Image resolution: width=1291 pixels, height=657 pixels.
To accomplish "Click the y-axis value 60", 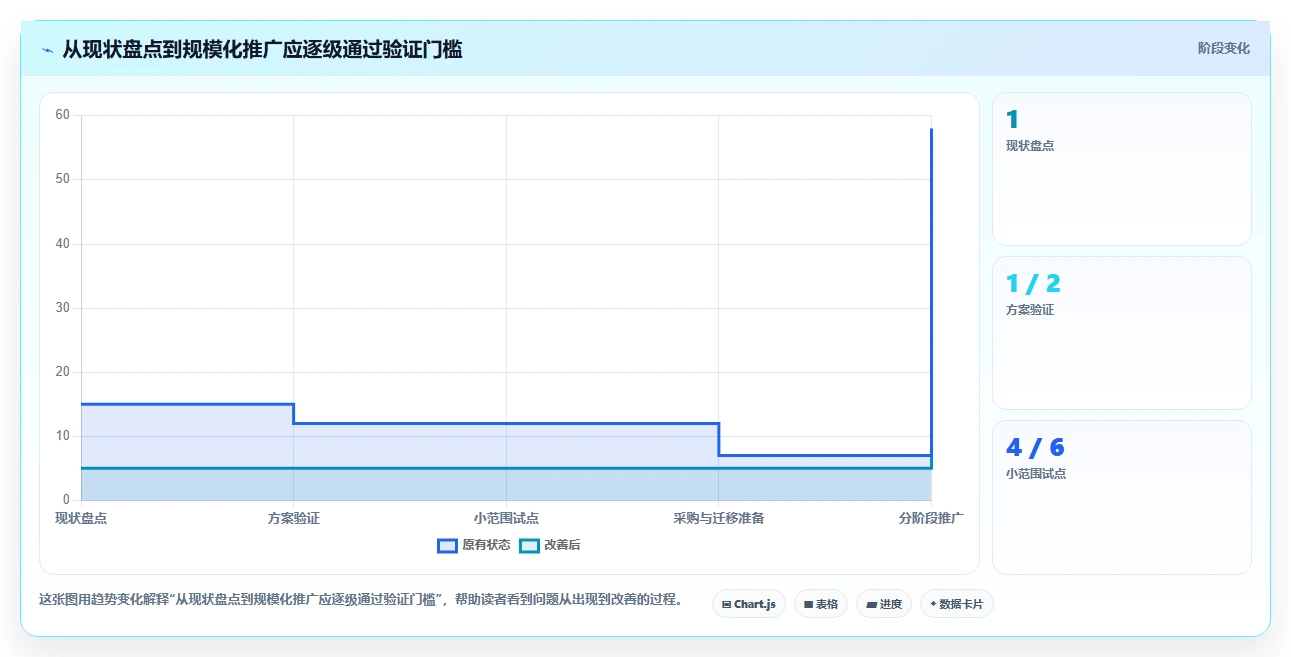I will pos(62,115).
